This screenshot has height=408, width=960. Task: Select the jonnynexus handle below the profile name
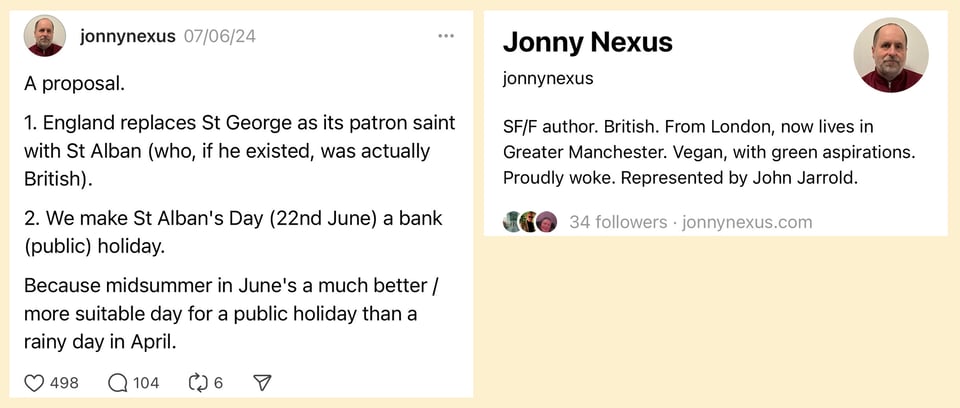tap(548, 78)
